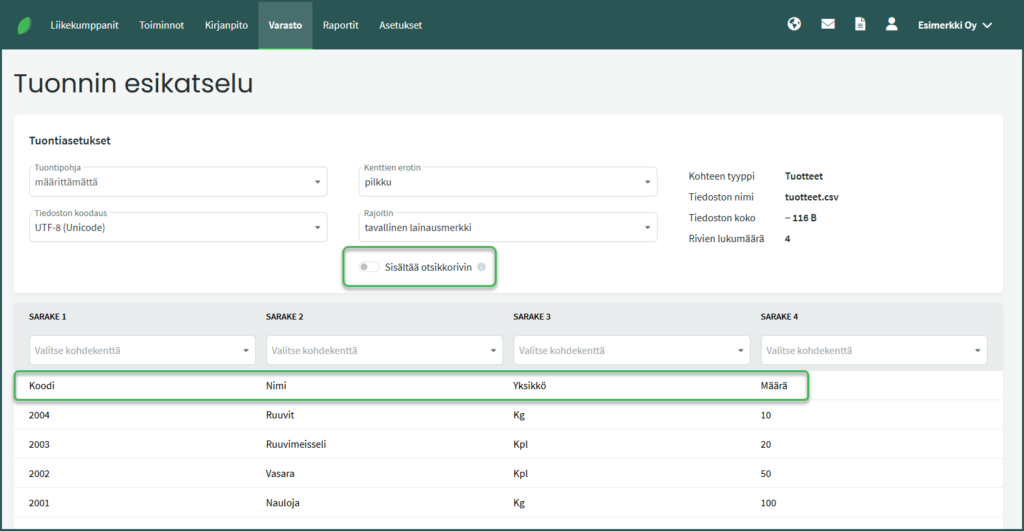Toggle the Sisältää otsikkorivin switch
1024x531 pixels.
pyautogui.click(x=369, y=267)
